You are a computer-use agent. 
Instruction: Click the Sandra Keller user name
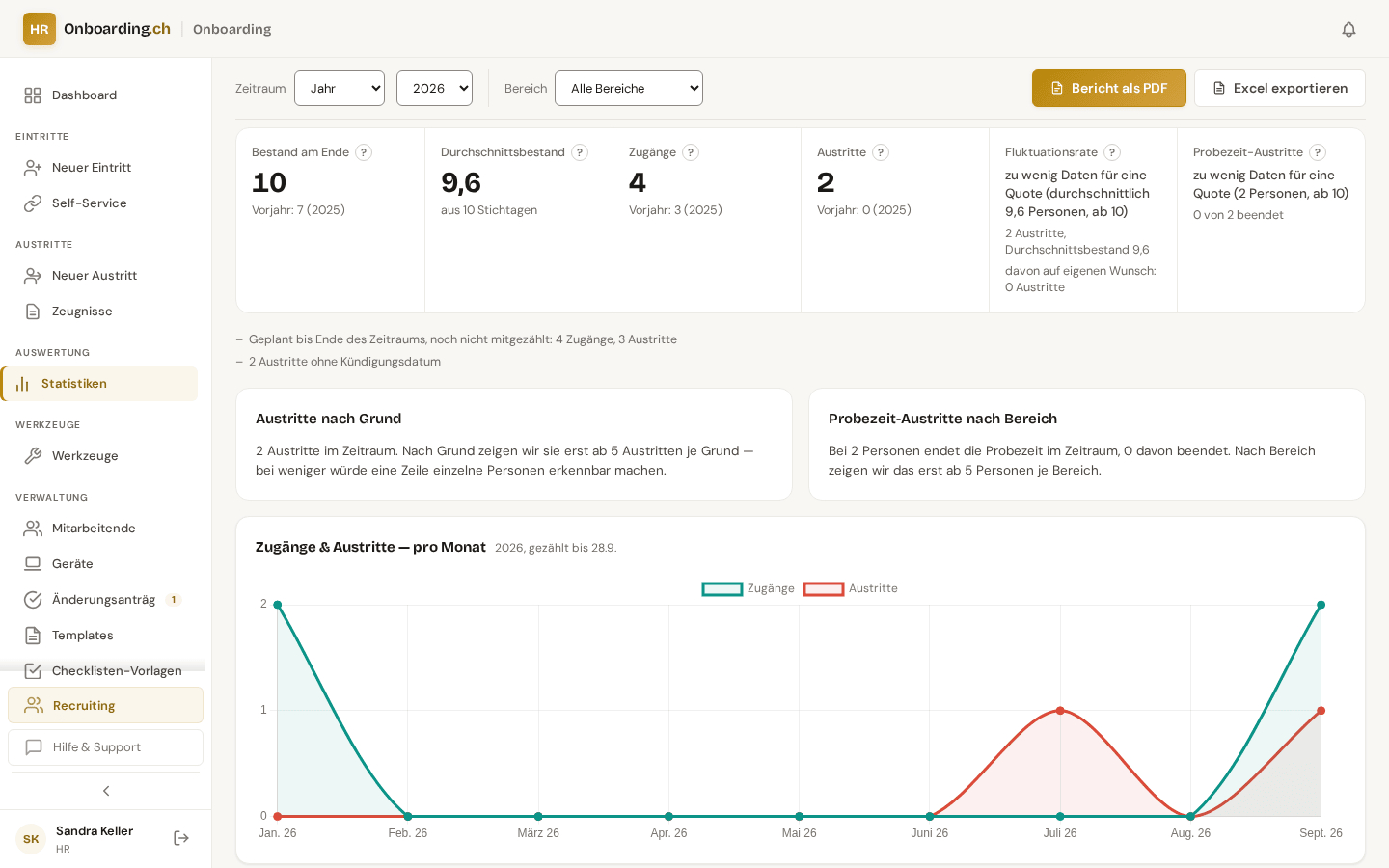[95, 831]
